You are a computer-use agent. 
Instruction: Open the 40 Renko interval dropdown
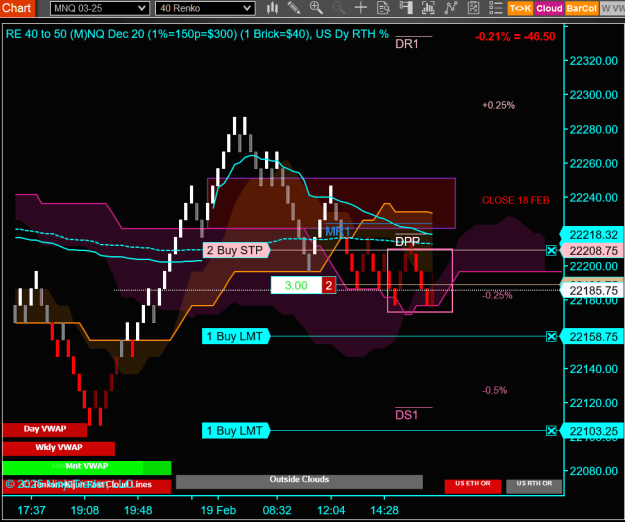(x=205, y=8)
